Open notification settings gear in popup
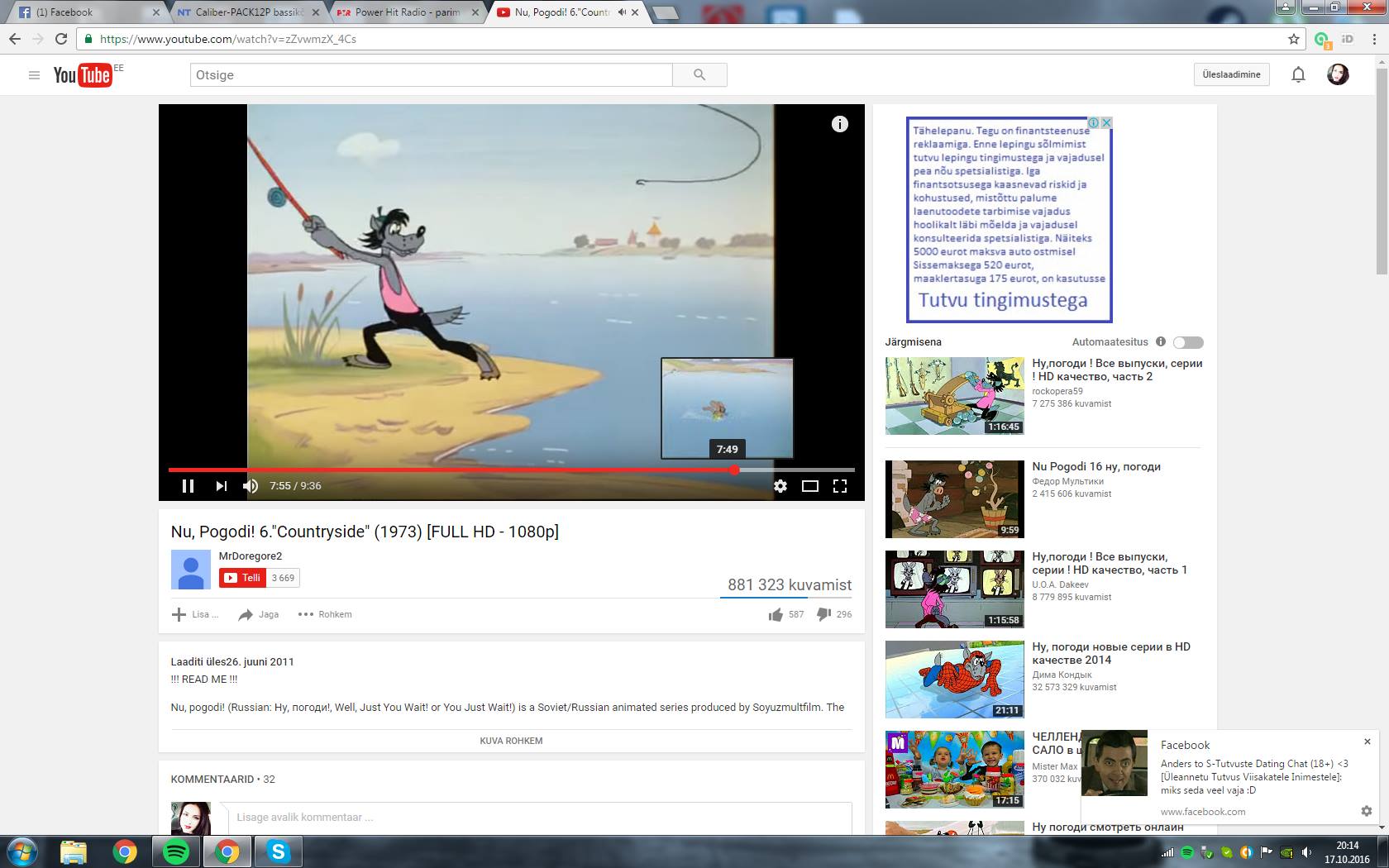This screenshot has height=868, width=1389. click(1367, 811)
